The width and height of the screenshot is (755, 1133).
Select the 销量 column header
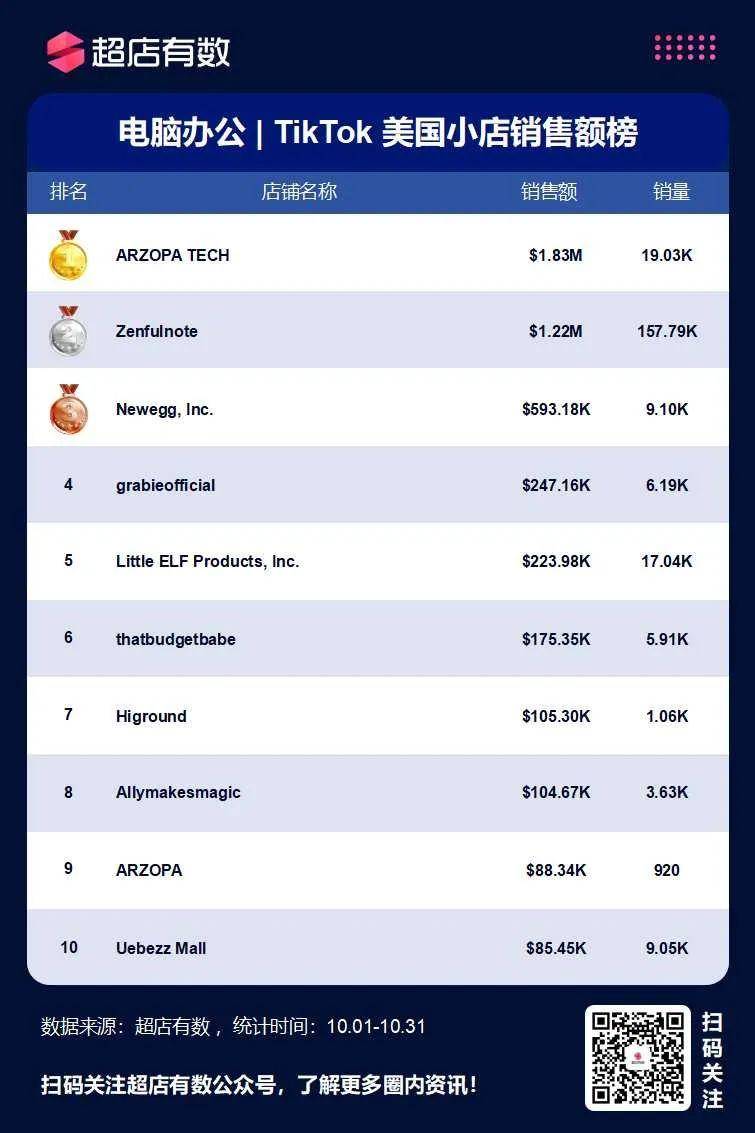coord(671,191)
